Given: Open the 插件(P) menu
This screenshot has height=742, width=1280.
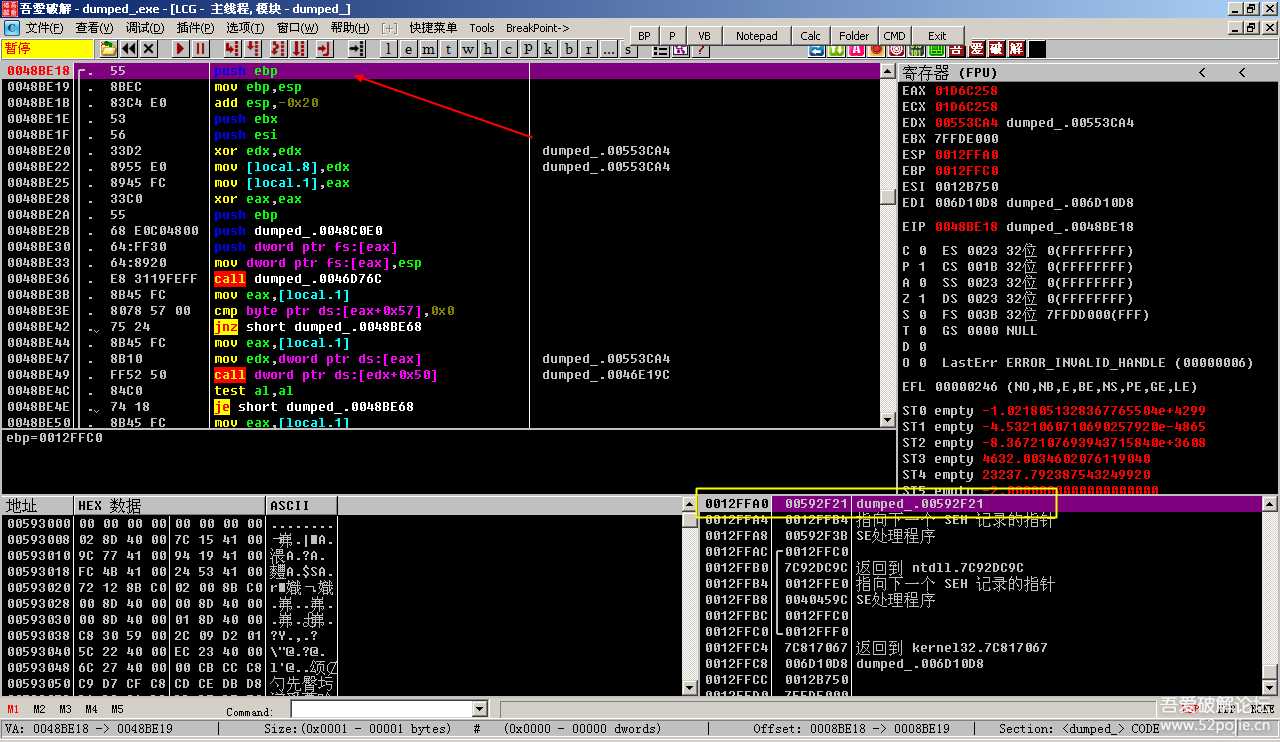Looking at the screenshot, I should pos(195,28).
